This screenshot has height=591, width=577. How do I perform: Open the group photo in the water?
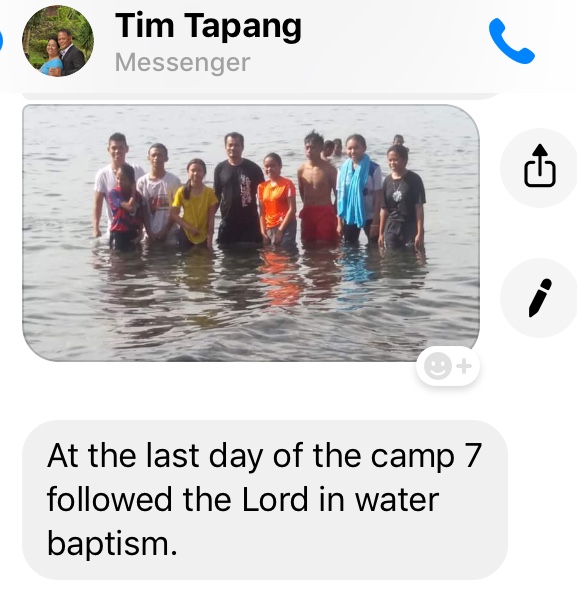(x=251, y=233)
